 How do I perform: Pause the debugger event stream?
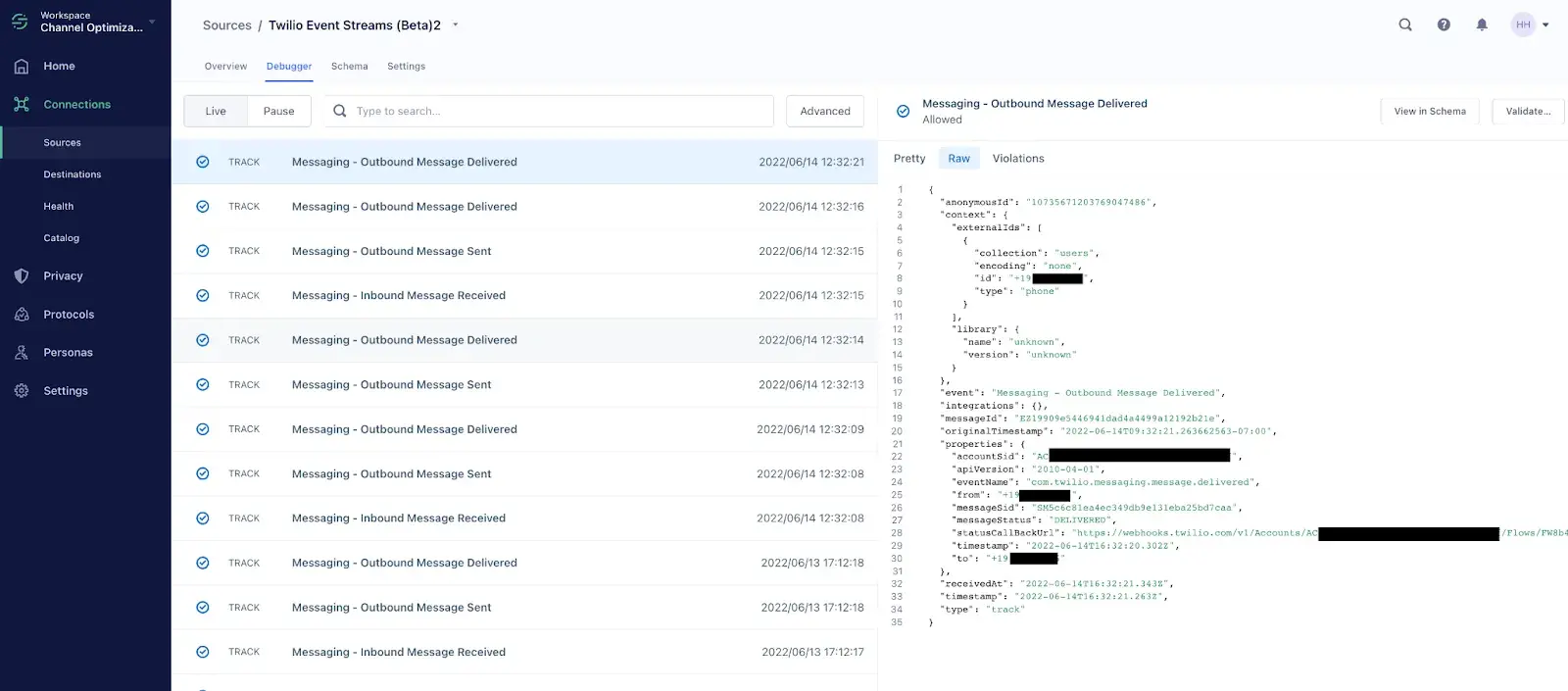[278, 111]
